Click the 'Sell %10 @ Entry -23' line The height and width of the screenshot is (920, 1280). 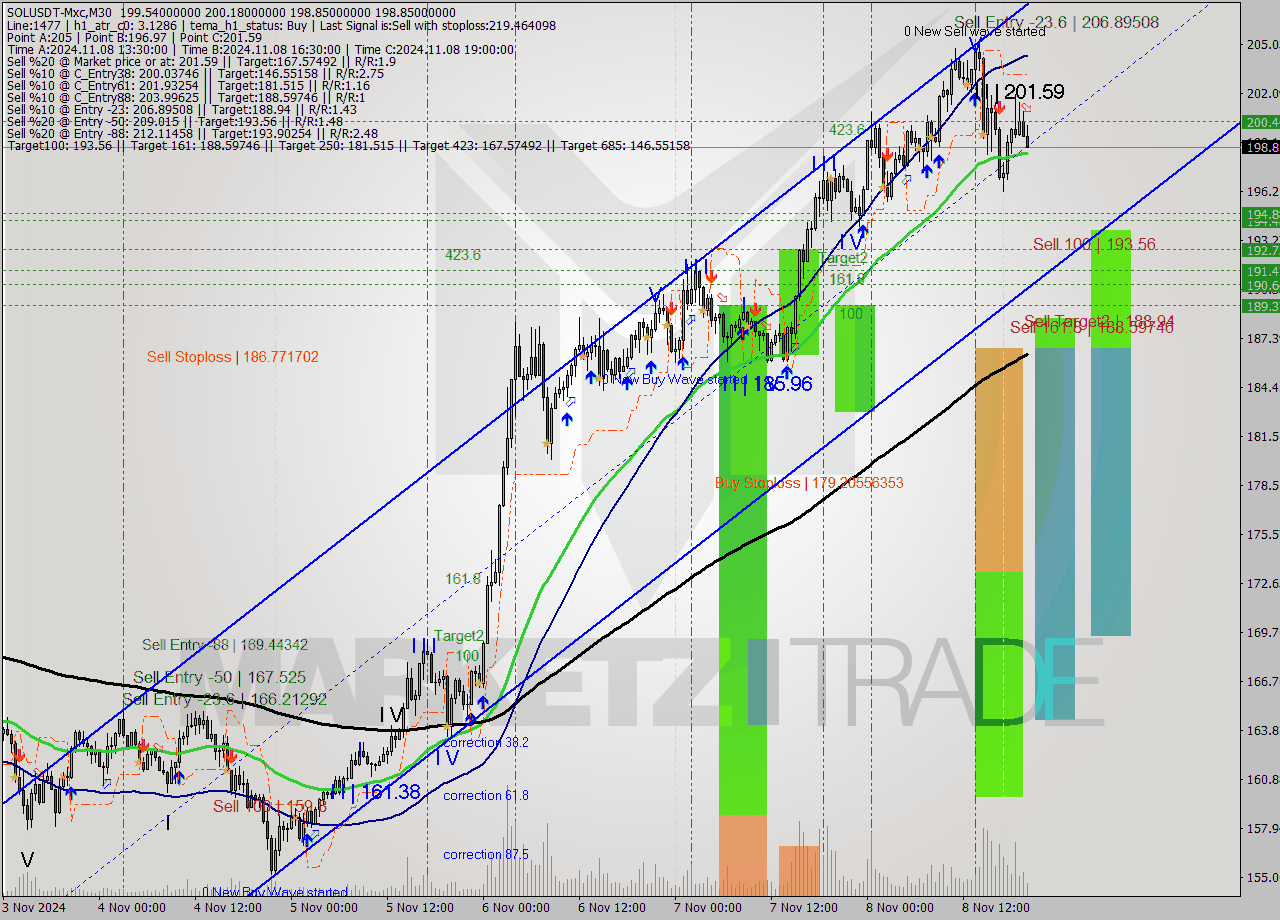click(x=181, y=109)
